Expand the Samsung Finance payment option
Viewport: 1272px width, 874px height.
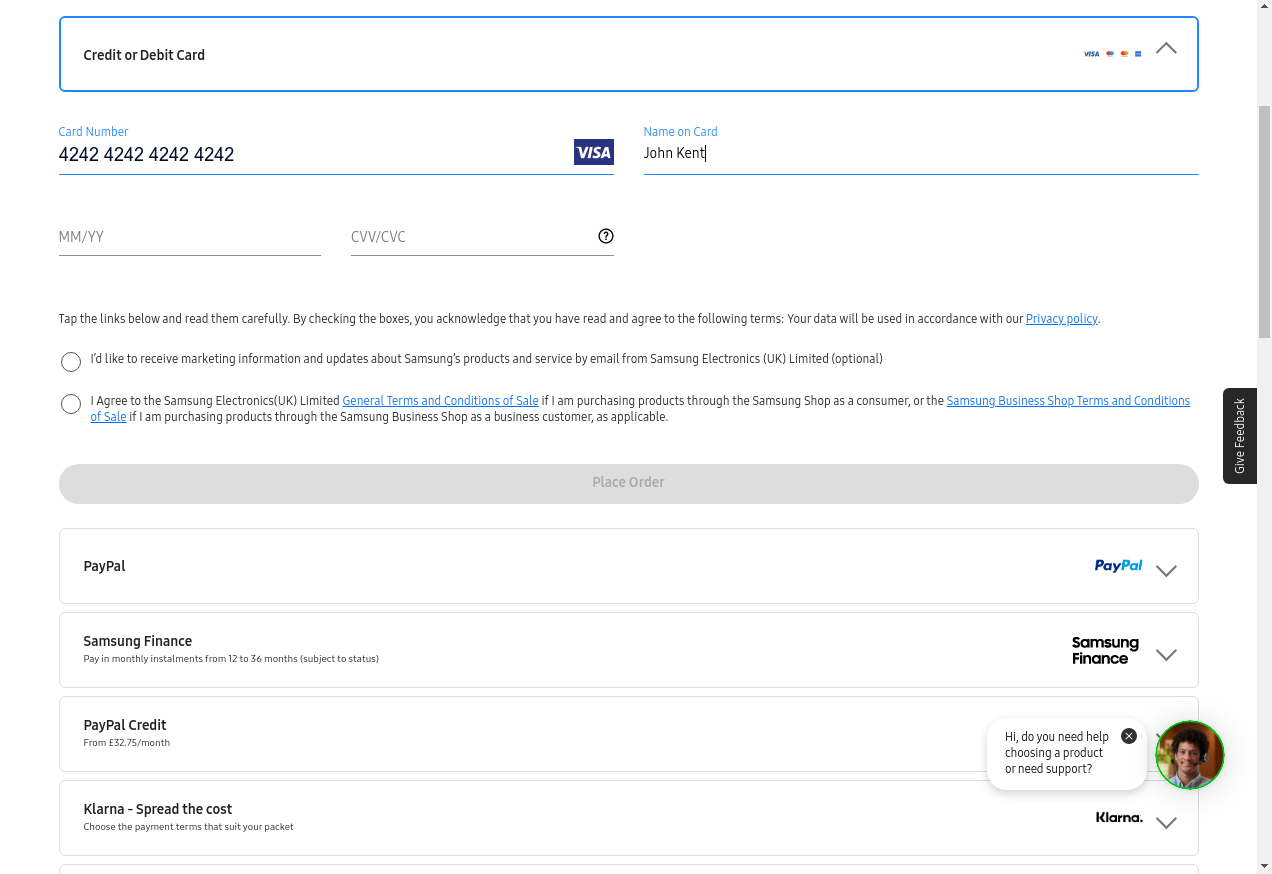[1166, 655]
